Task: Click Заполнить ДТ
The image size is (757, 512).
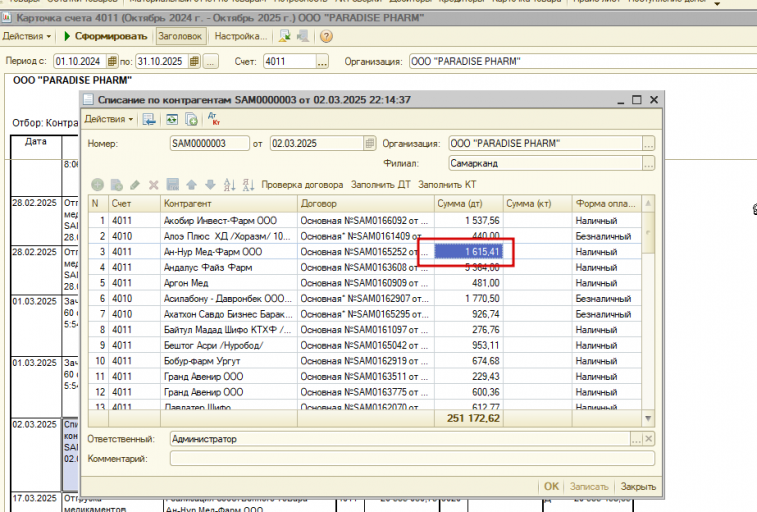Action: pos(381,184)
